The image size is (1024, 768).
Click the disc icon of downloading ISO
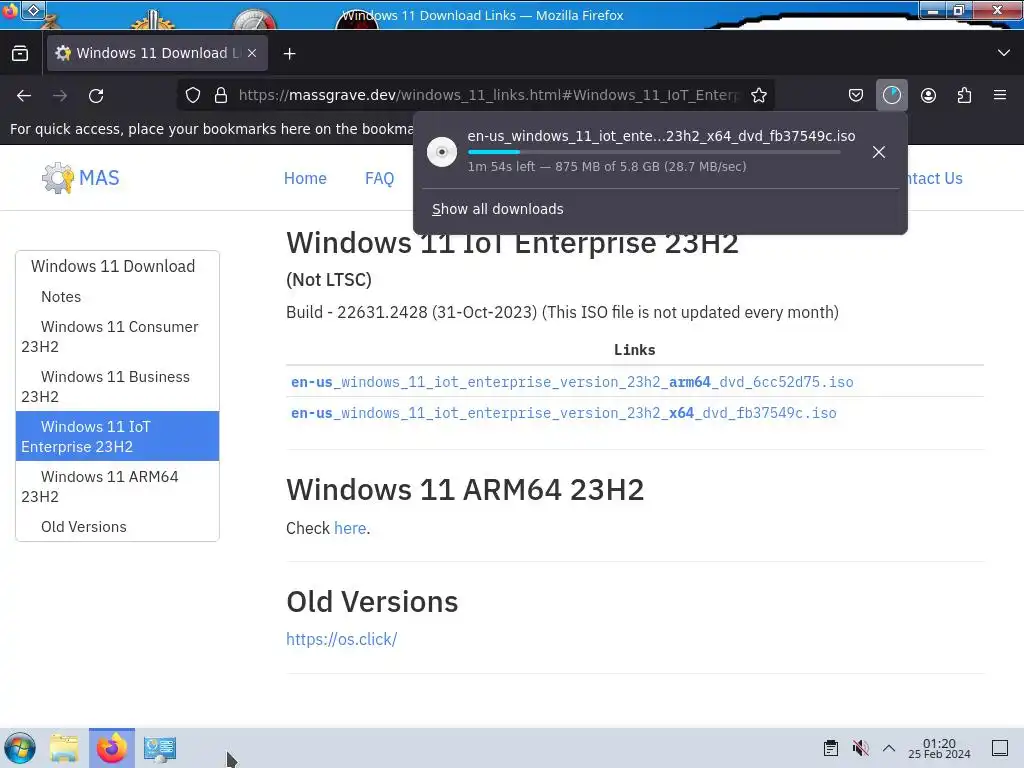tap(442, 152)
